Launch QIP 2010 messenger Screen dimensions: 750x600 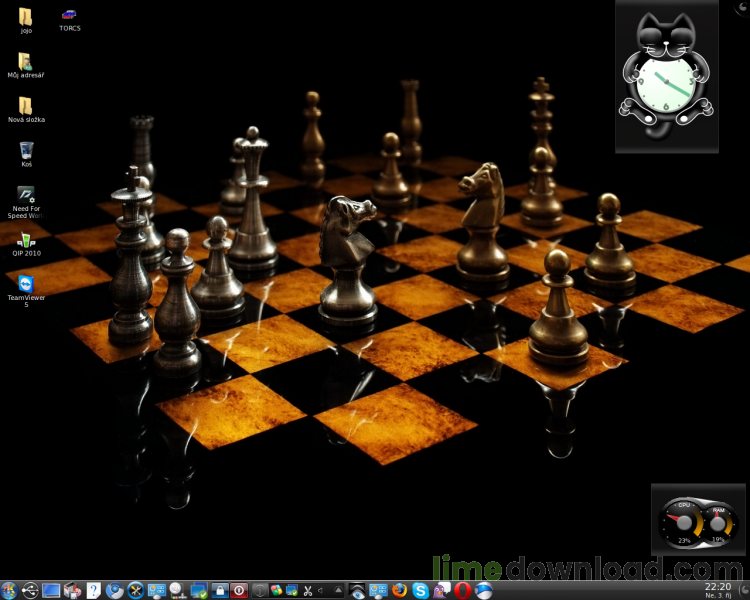pyautogui.click(x=26, y=240)
